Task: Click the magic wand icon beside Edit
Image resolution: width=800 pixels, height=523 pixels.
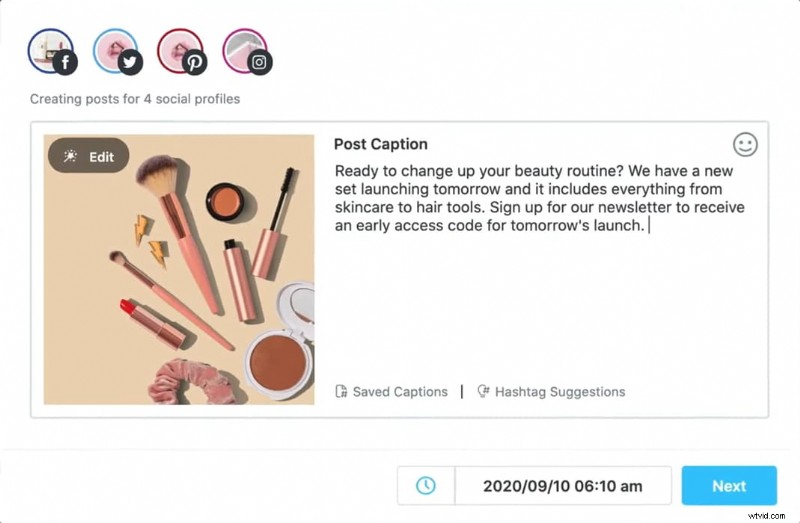Action: (x=70, y=156)
